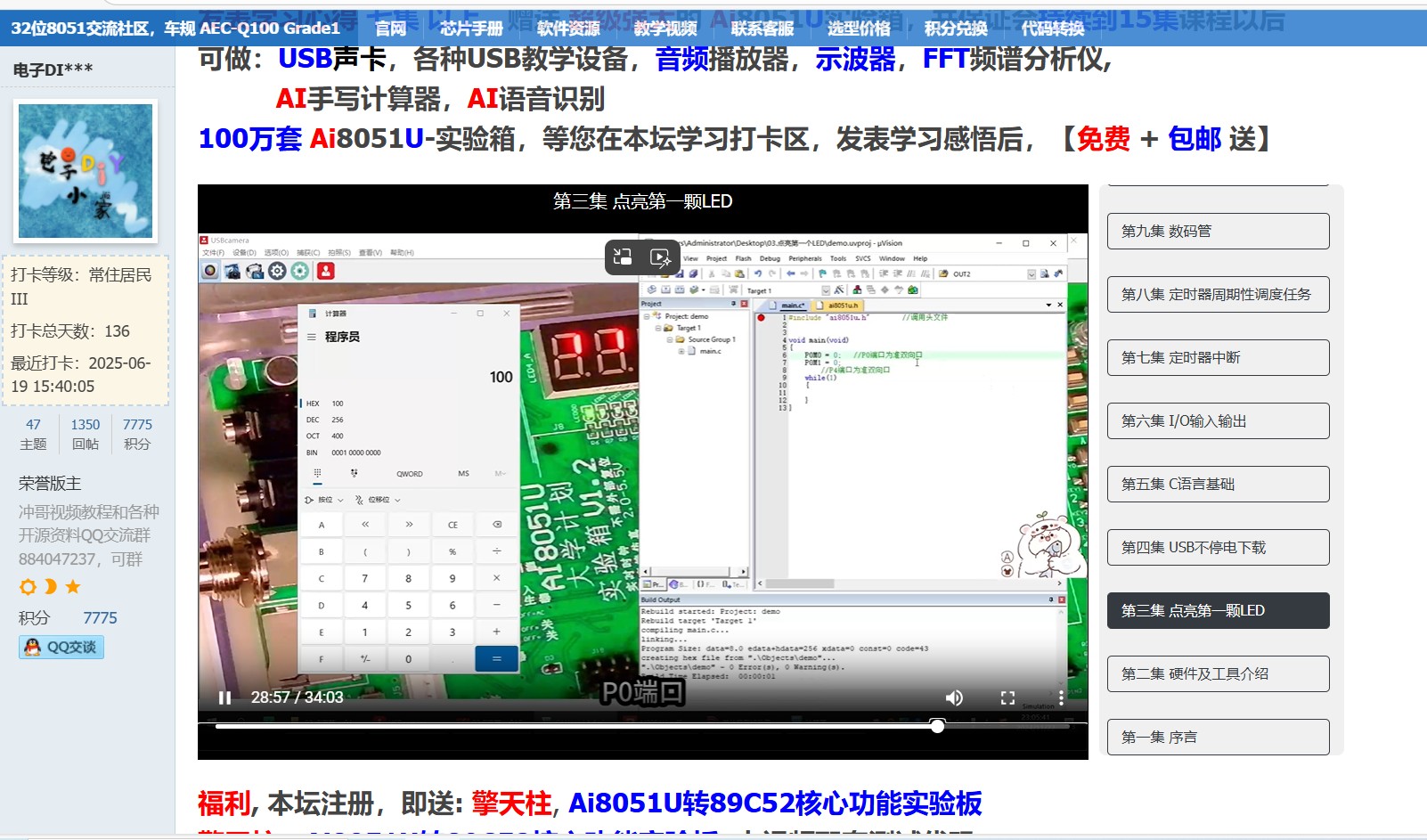Open the Calculator navigation hamburger menu
The image size is (1427, 840).
[314, 337]
